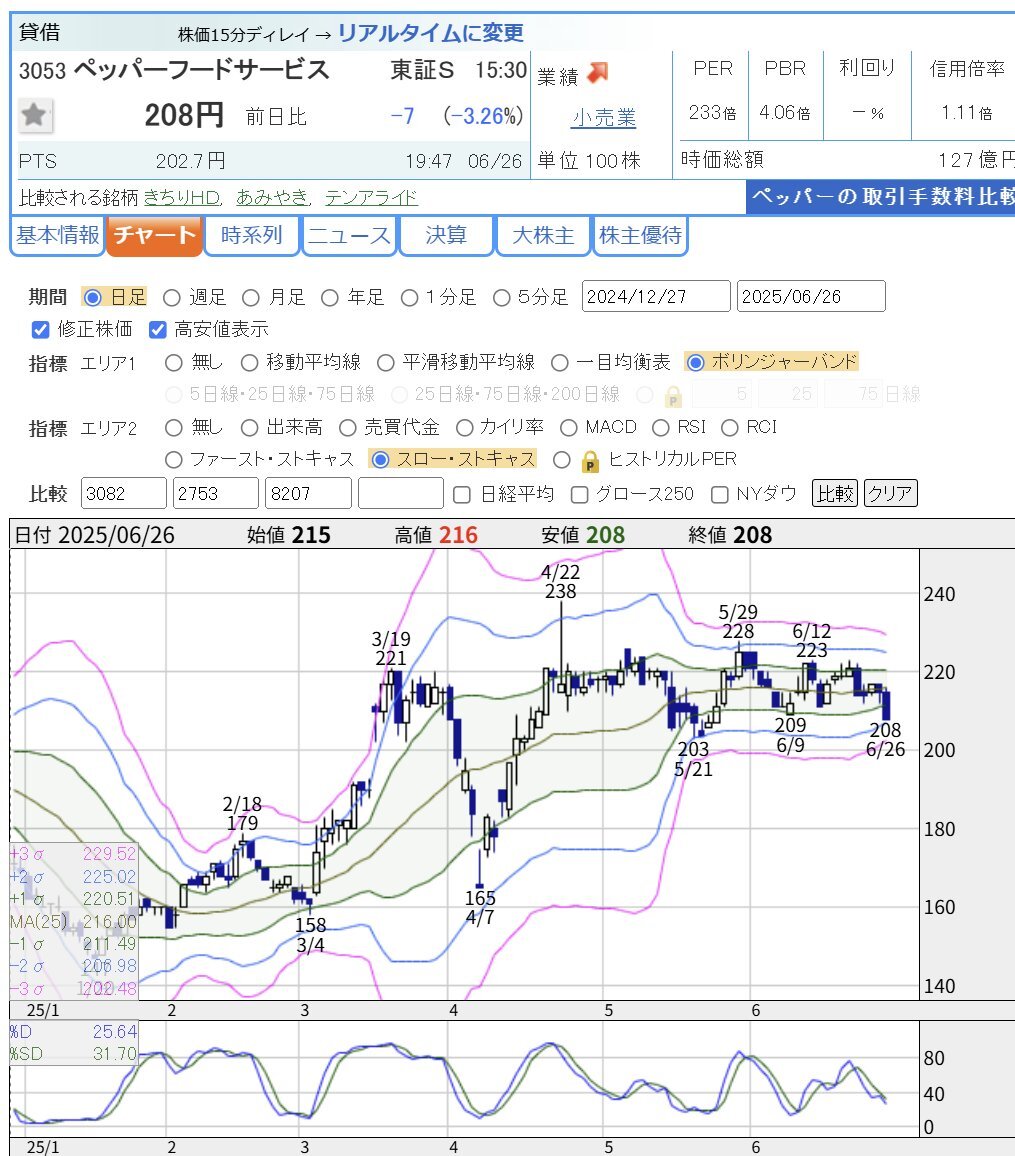The image size is (1015, 1156).
Task: Open the ニュース tab
Action: click(349, 236)
